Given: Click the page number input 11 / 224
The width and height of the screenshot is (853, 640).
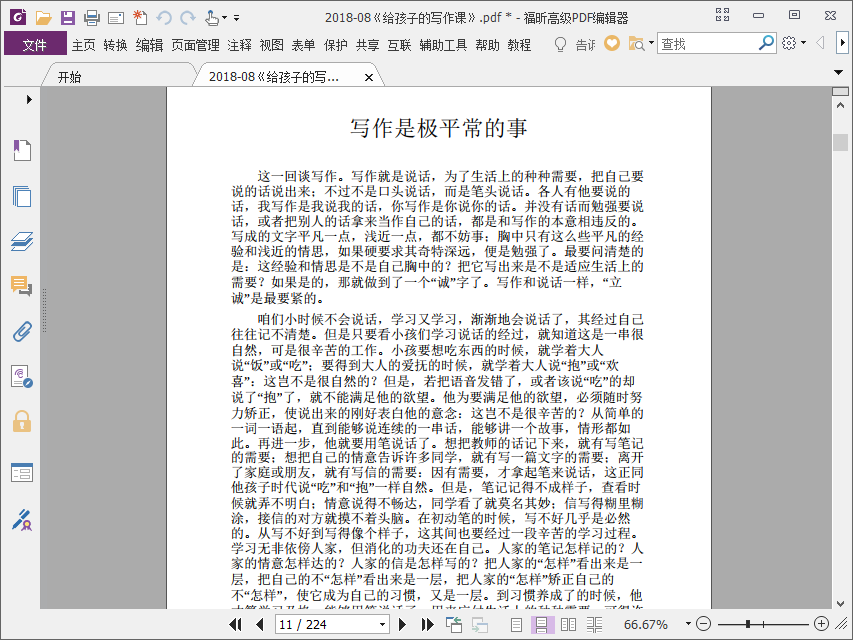Looking at the screenshot, I should click(x=325, y=624).
